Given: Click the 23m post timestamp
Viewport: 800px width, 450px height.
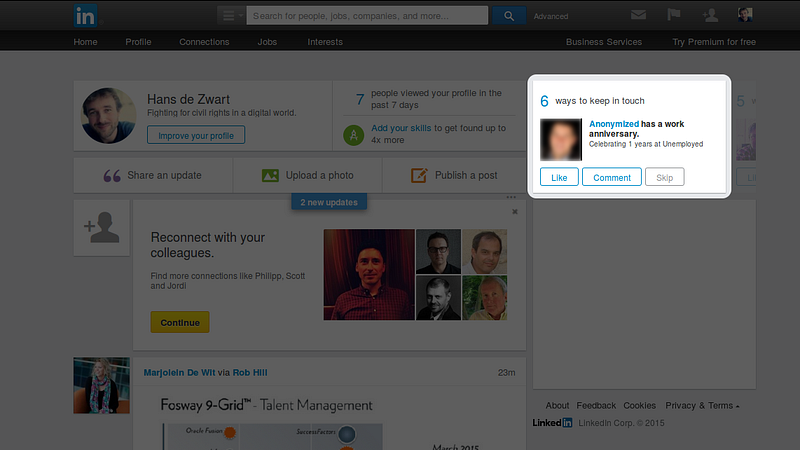Looking at the screenshot, I should [507, 373].
